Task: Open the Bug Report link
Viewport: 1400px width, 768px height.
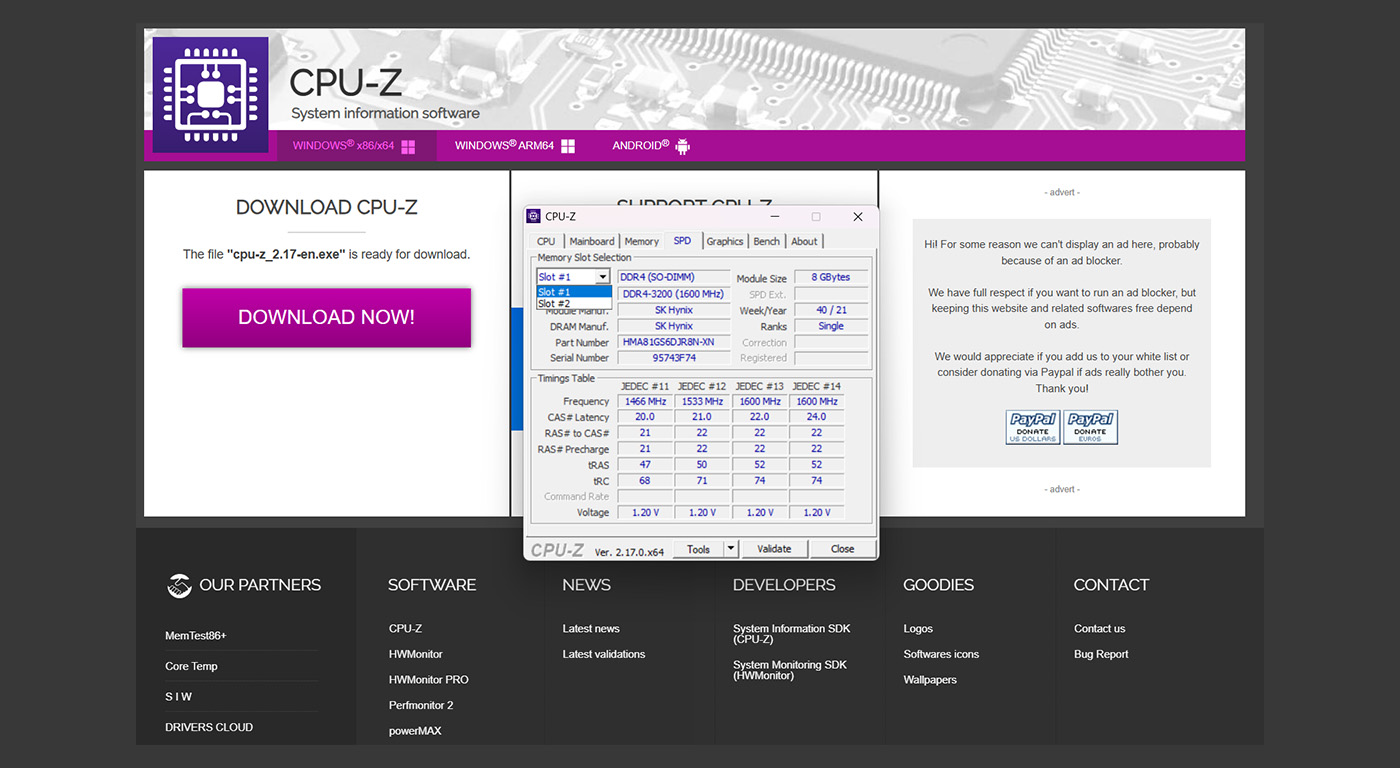Action: [1101, 654]
